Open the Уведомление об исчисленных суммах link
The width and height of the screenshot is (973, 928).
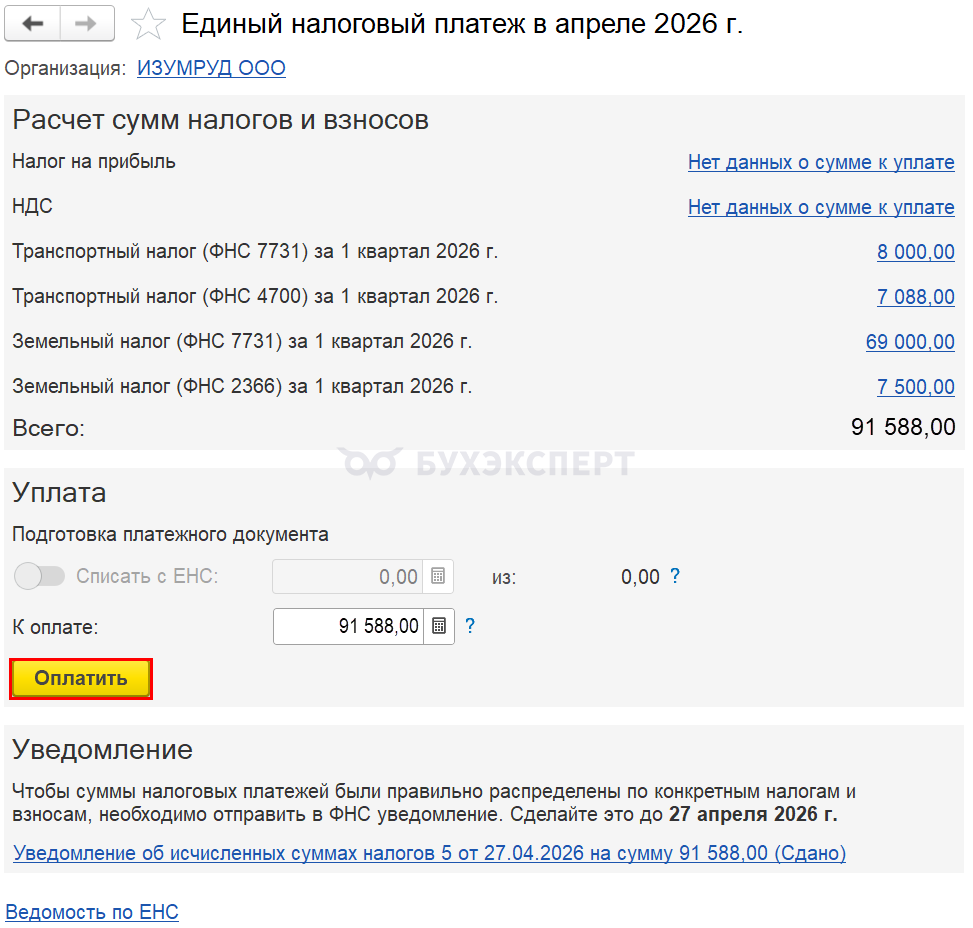click(429, 853)
